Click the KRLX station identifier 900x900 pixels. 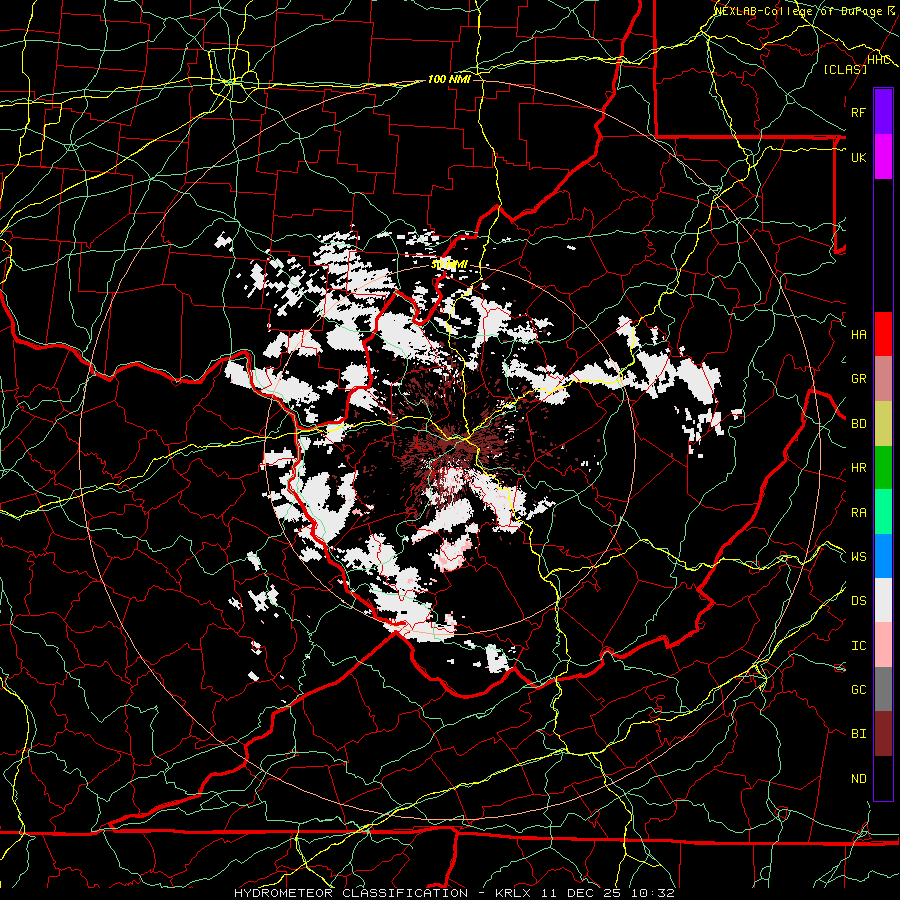pos(513,893)
